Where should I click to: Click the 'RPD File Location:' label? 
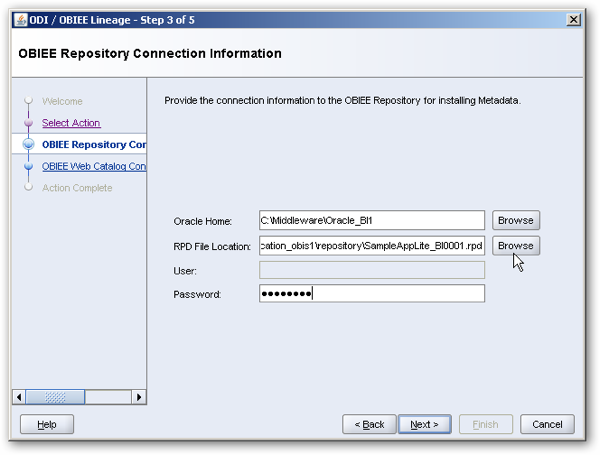[x=212, y=246]
